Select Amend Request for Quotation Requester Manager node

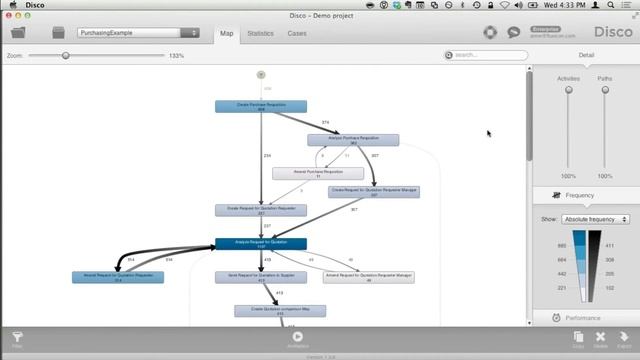(369, 277)
